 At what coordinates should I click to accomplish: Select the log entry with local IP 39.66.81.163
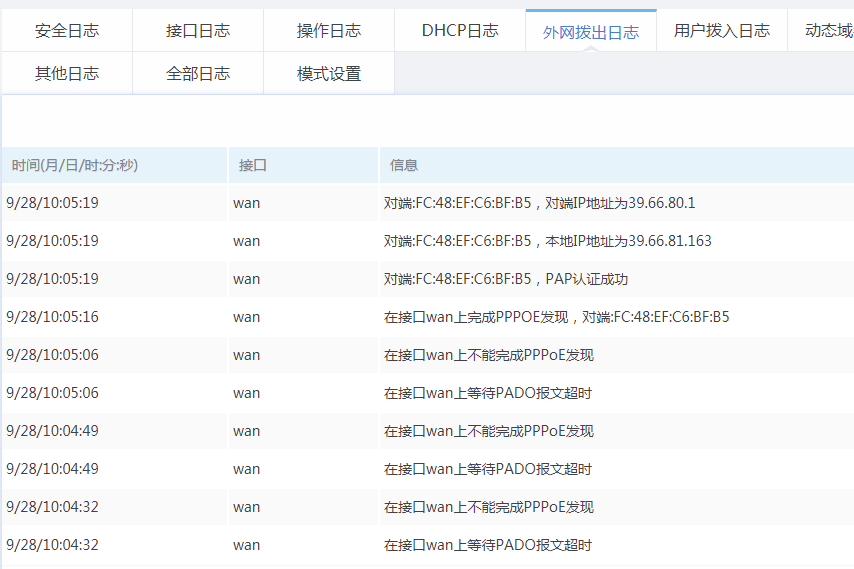(x=547, y=241)
